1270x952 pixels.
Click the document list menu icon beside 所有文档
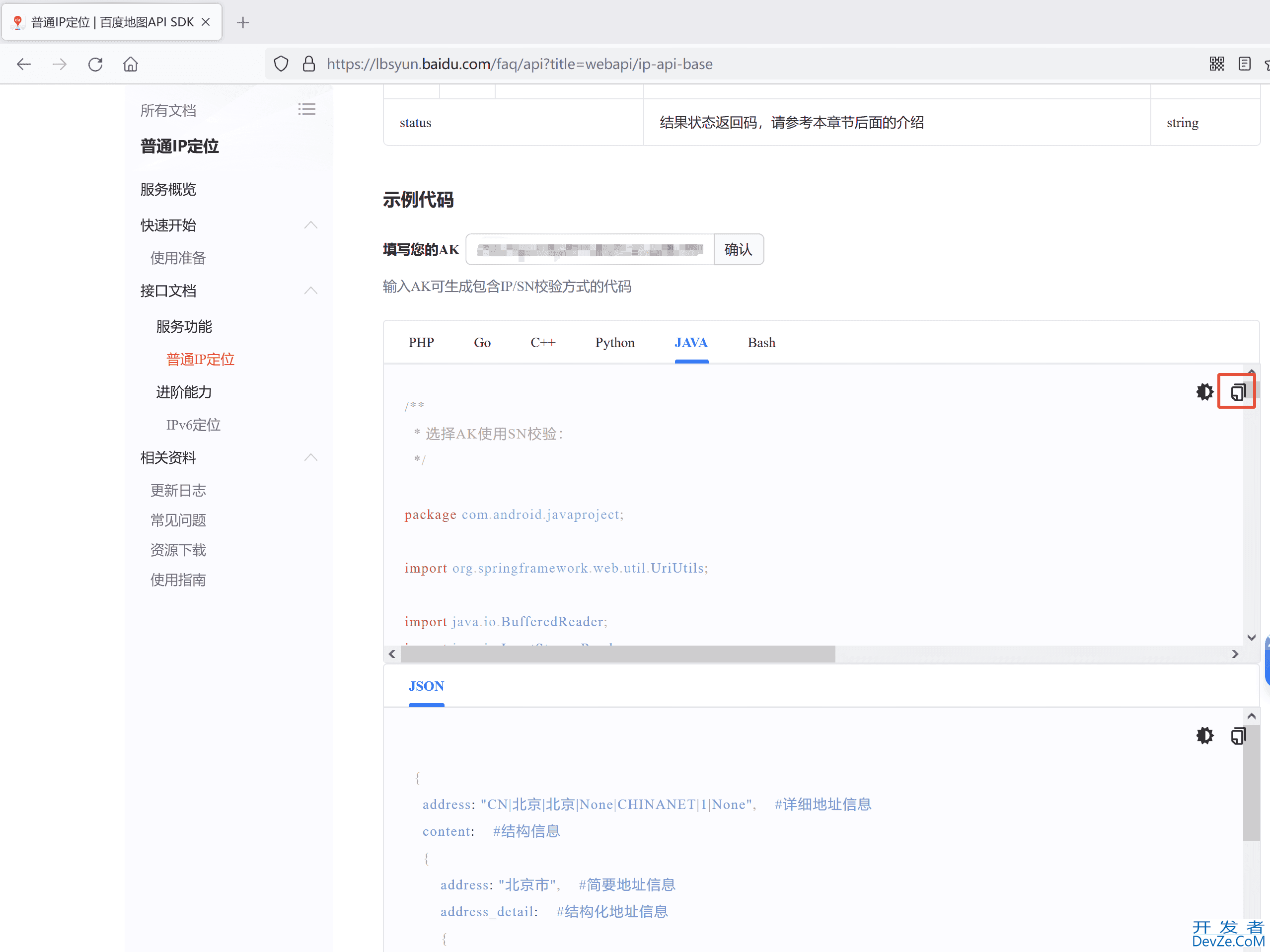[x=306, y=109]
